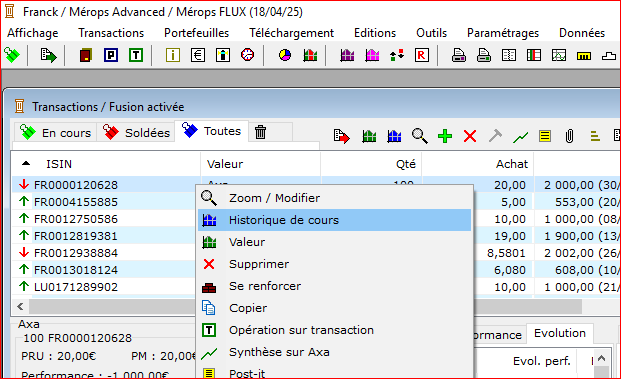Open the Affichage menu

pyautogui.click(x=33, y=33)
